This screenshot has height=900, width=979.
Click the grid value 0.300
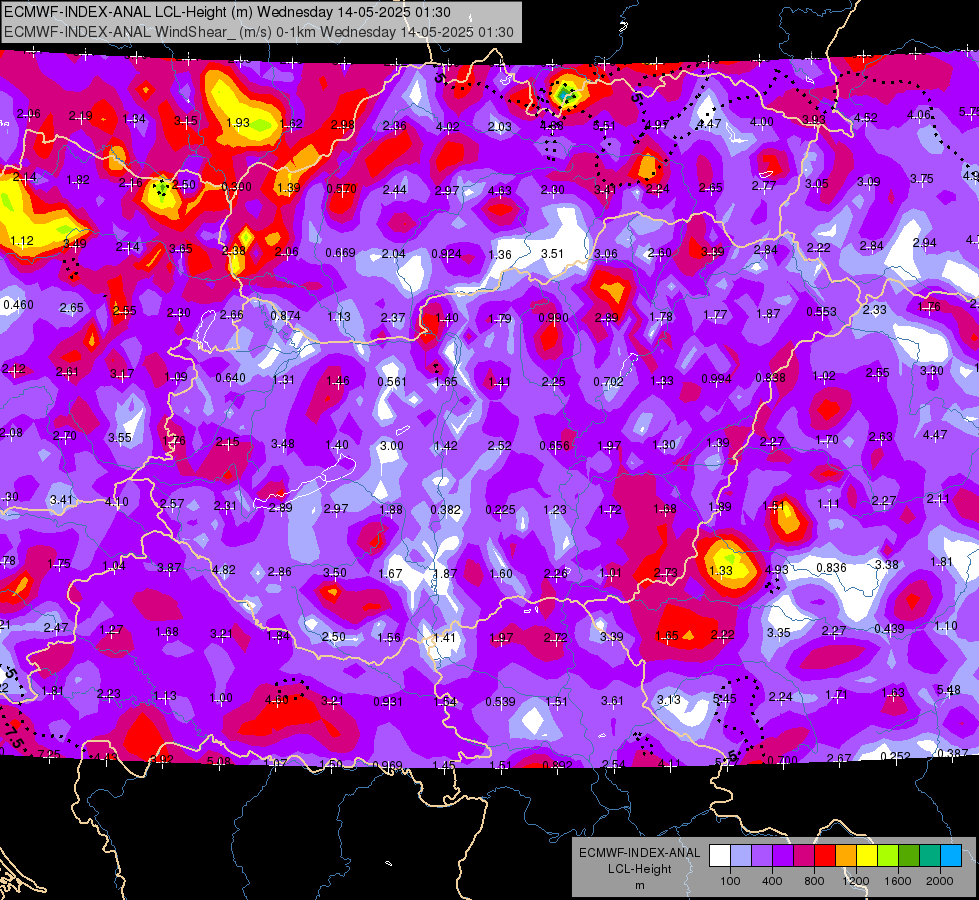point(237,187)
